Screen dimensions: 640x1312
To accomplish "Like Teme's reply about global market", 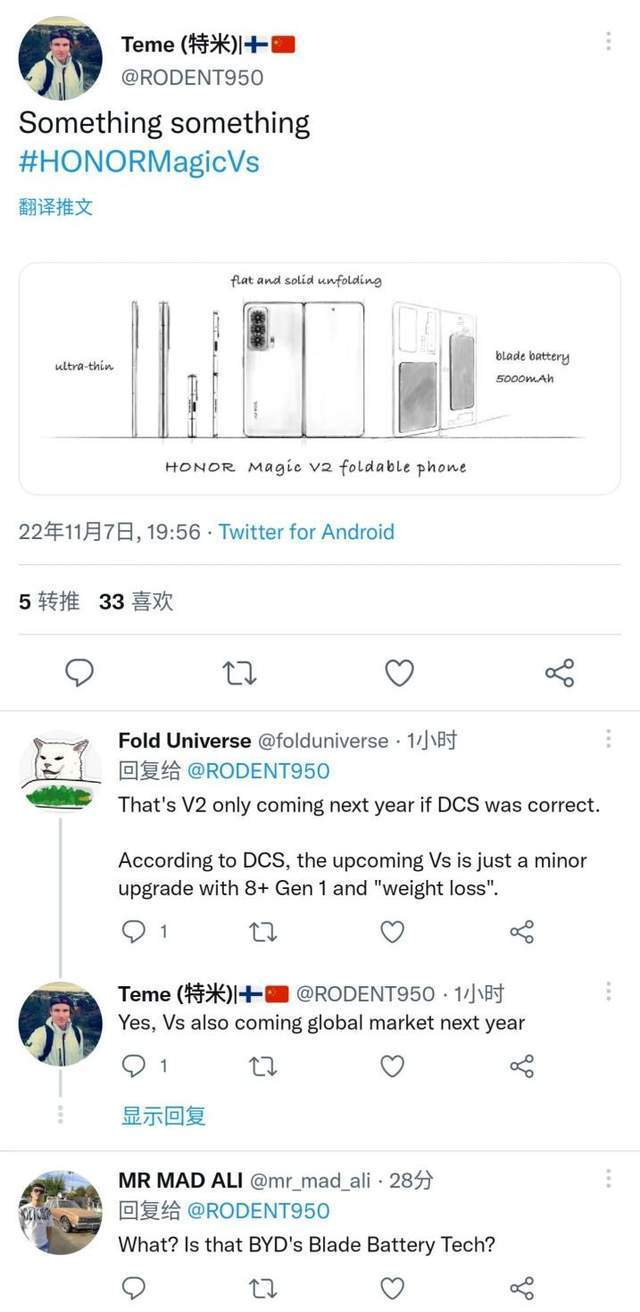I will [392, 1066].
